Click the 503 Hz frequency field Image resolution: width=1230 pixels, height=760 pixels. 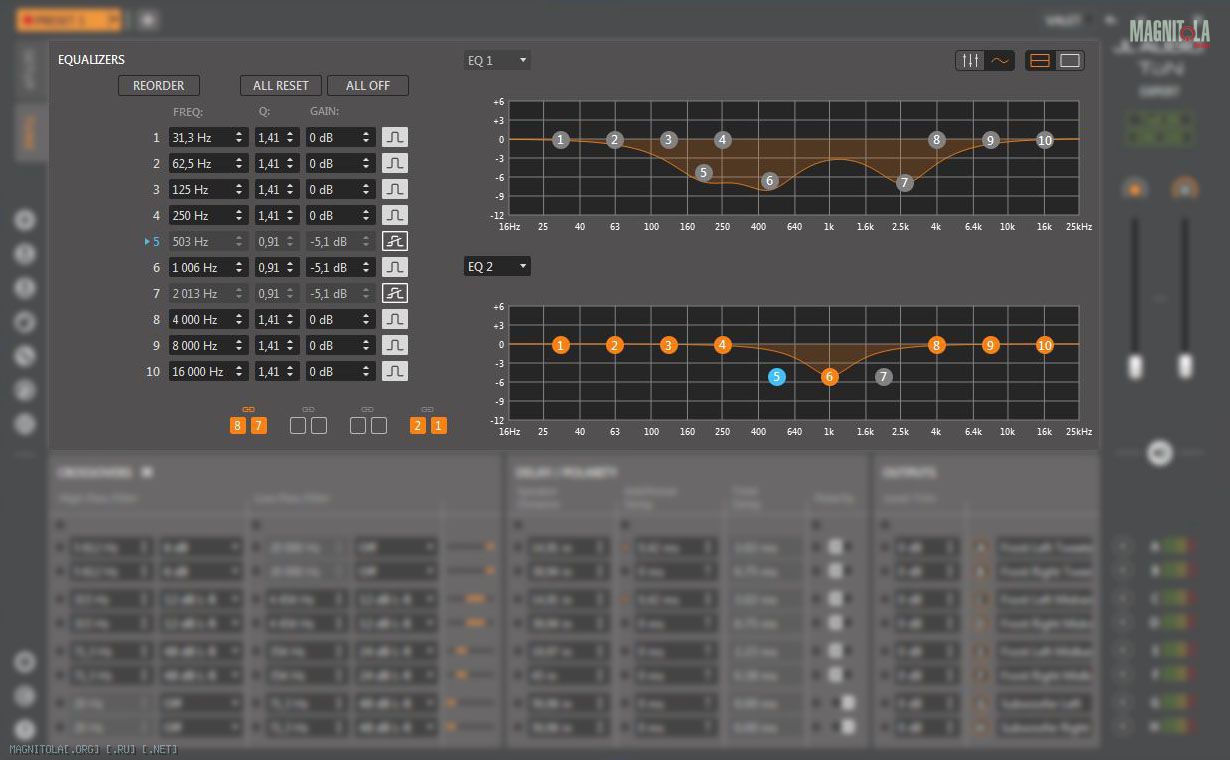(x=208, y=241)
